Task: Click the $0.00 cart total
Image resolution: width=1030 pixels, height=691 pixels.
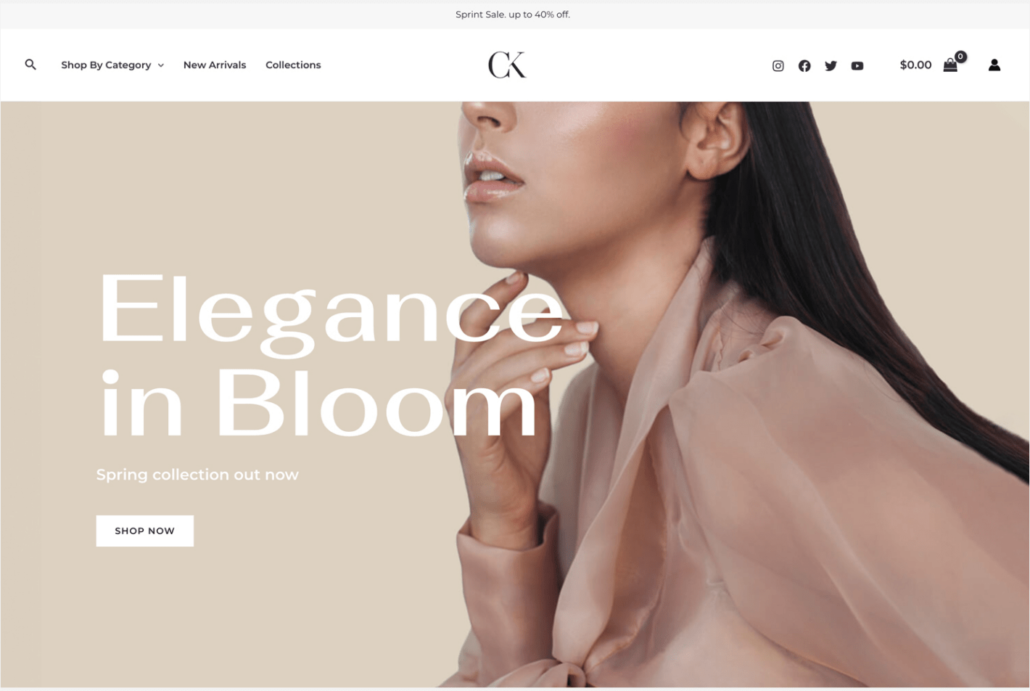Action: (x=916, y=64)
